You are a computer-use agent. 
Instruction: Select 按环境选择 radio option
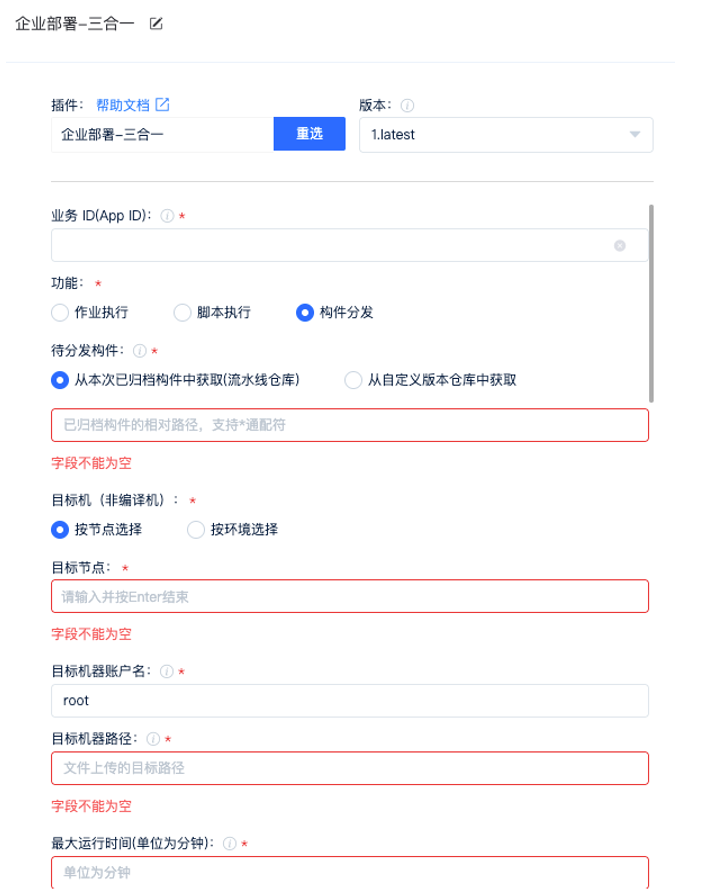tap(196, 529)
